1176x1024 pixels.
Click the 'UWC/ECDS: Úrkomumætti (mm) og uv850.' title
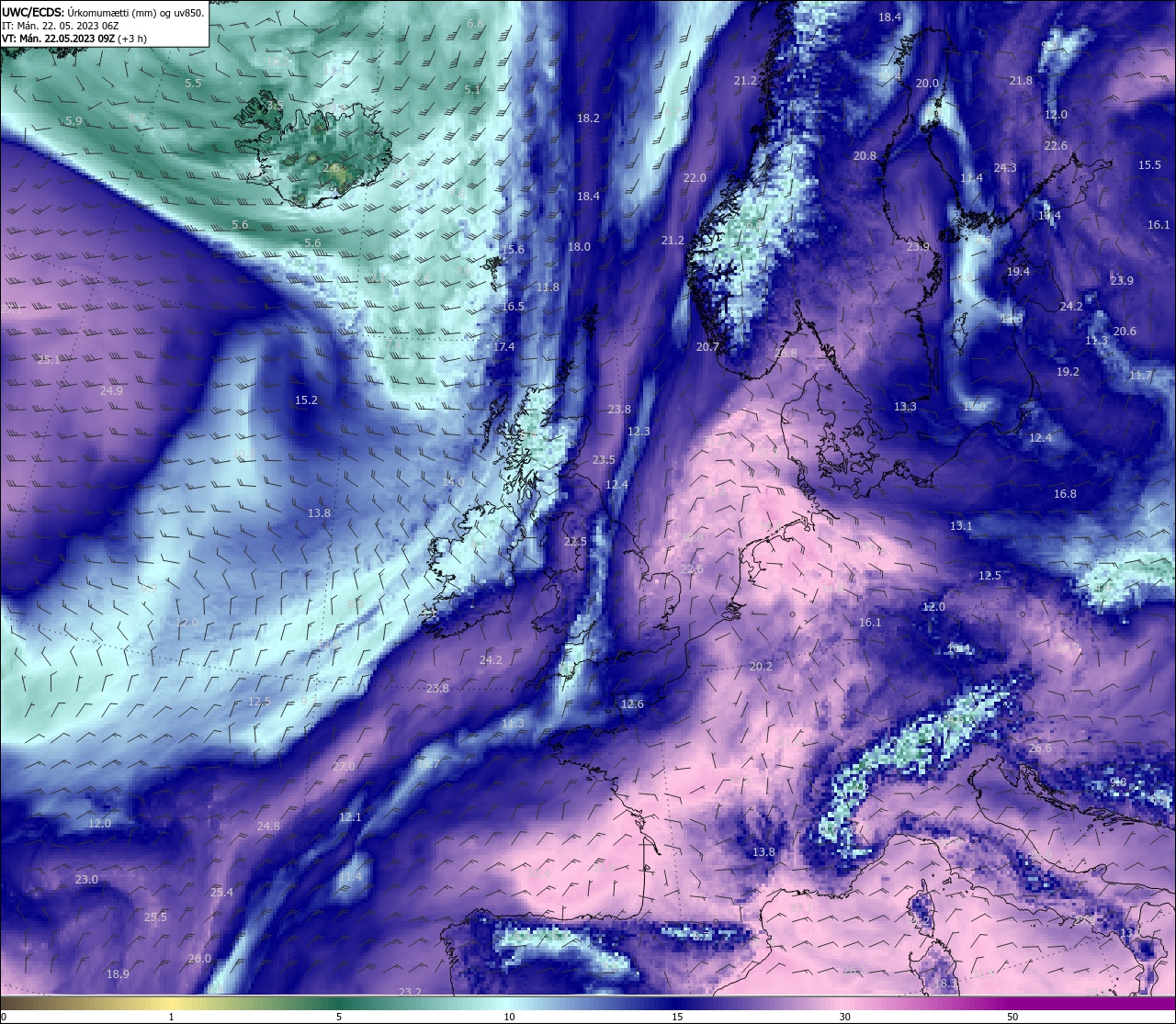(103, 12)
